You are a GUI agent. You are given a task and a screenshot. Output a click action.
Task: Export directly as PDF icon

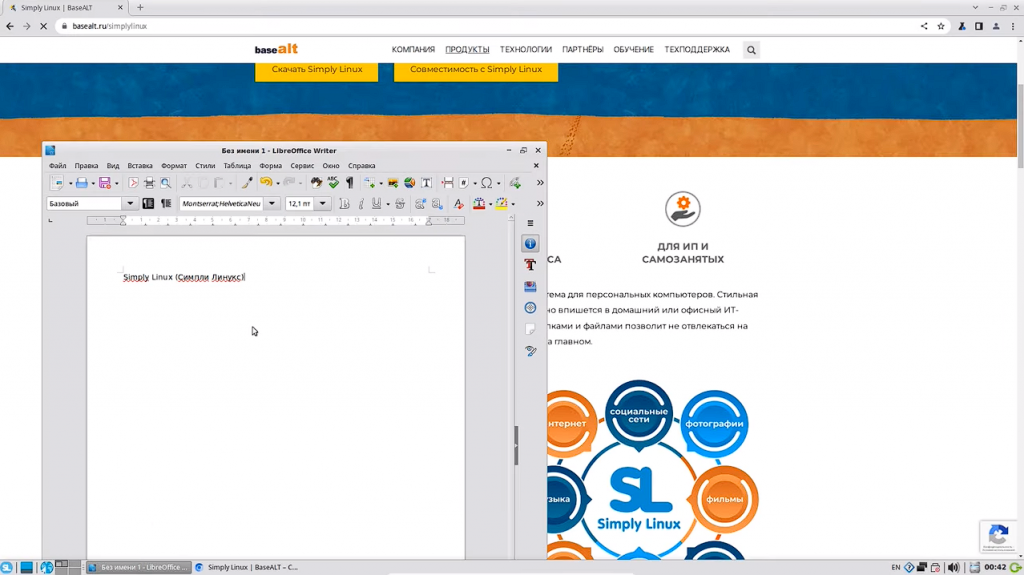(133, 183)
